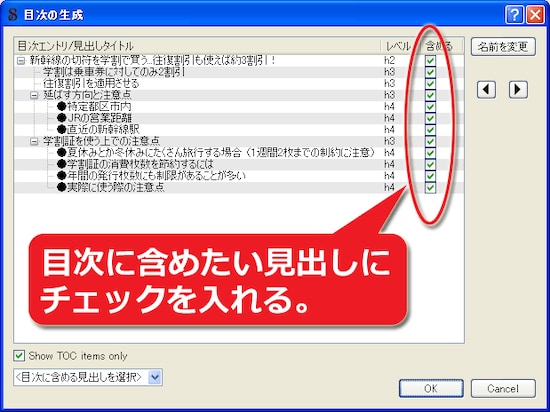Click the left arrow heading level button
Image resolution: width=550 pixels, height=412 pixels.
[486, 90]
